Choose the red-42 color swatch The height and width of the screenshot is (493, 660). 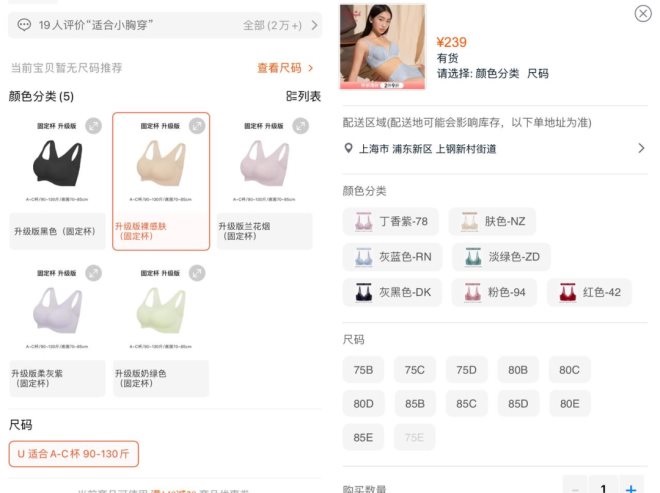(x=590, y=292)
